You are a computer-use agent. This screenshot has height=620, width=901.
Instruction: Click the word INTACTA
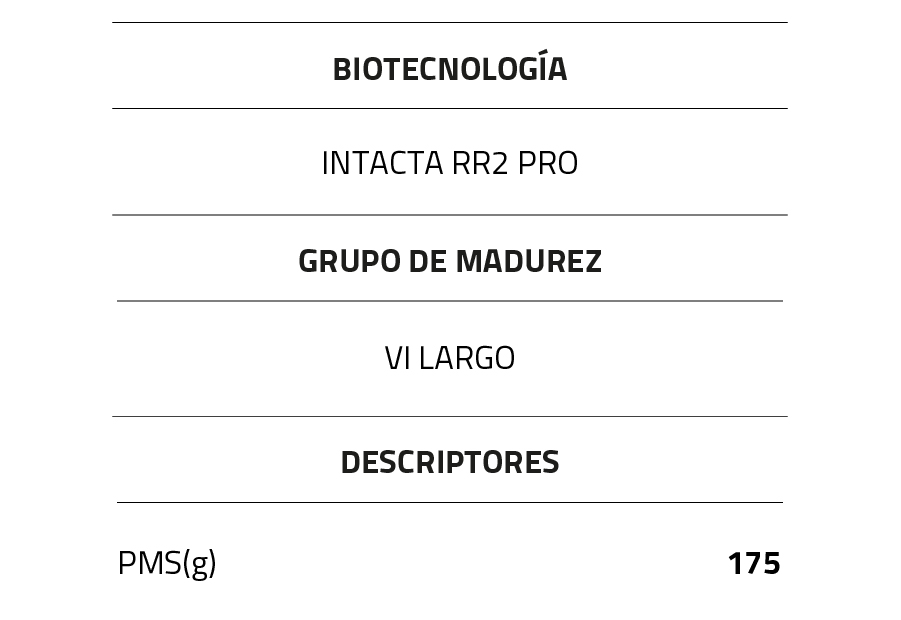pos(382,163)
